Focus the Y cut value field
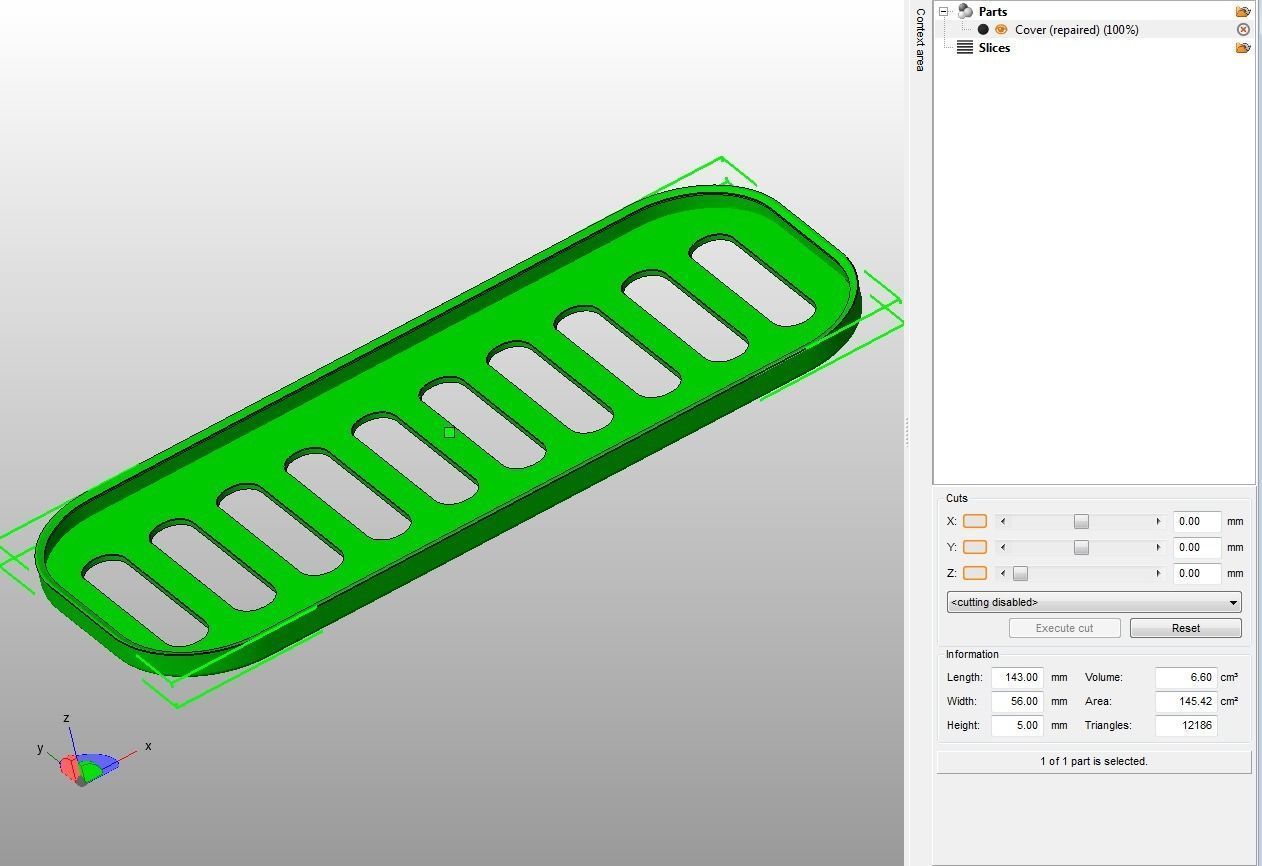Image resolution: width=1262 pixels, height=866 pixels. coord(1197,547)
